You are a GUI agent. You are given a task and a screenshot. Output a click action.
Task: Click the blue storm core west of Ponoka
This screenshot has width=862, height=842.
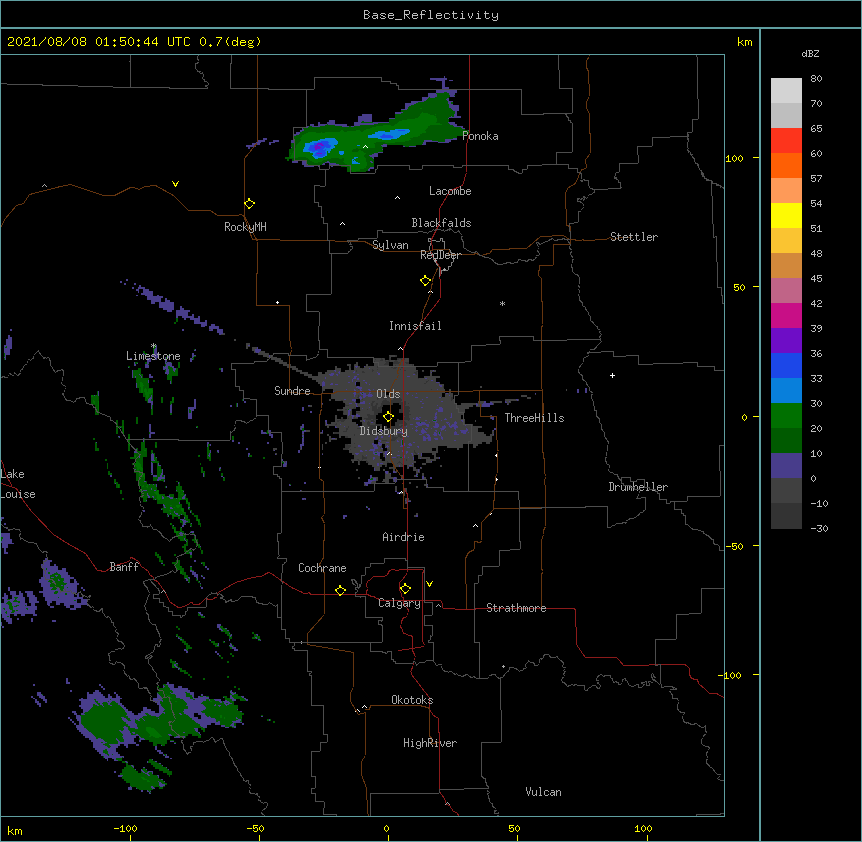321,147
